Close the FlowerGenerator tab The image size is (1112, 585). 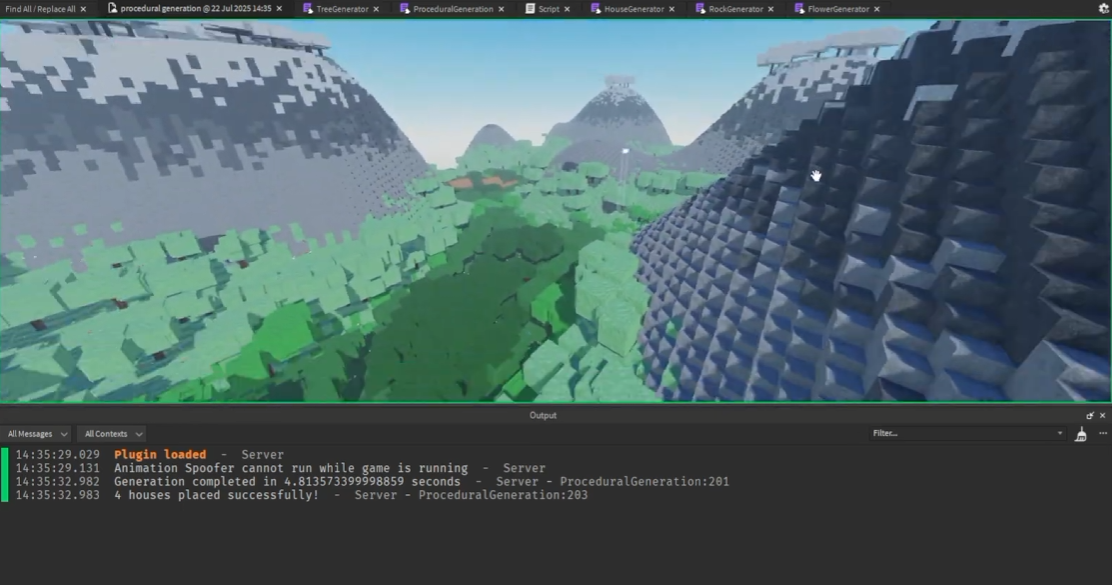877,9
